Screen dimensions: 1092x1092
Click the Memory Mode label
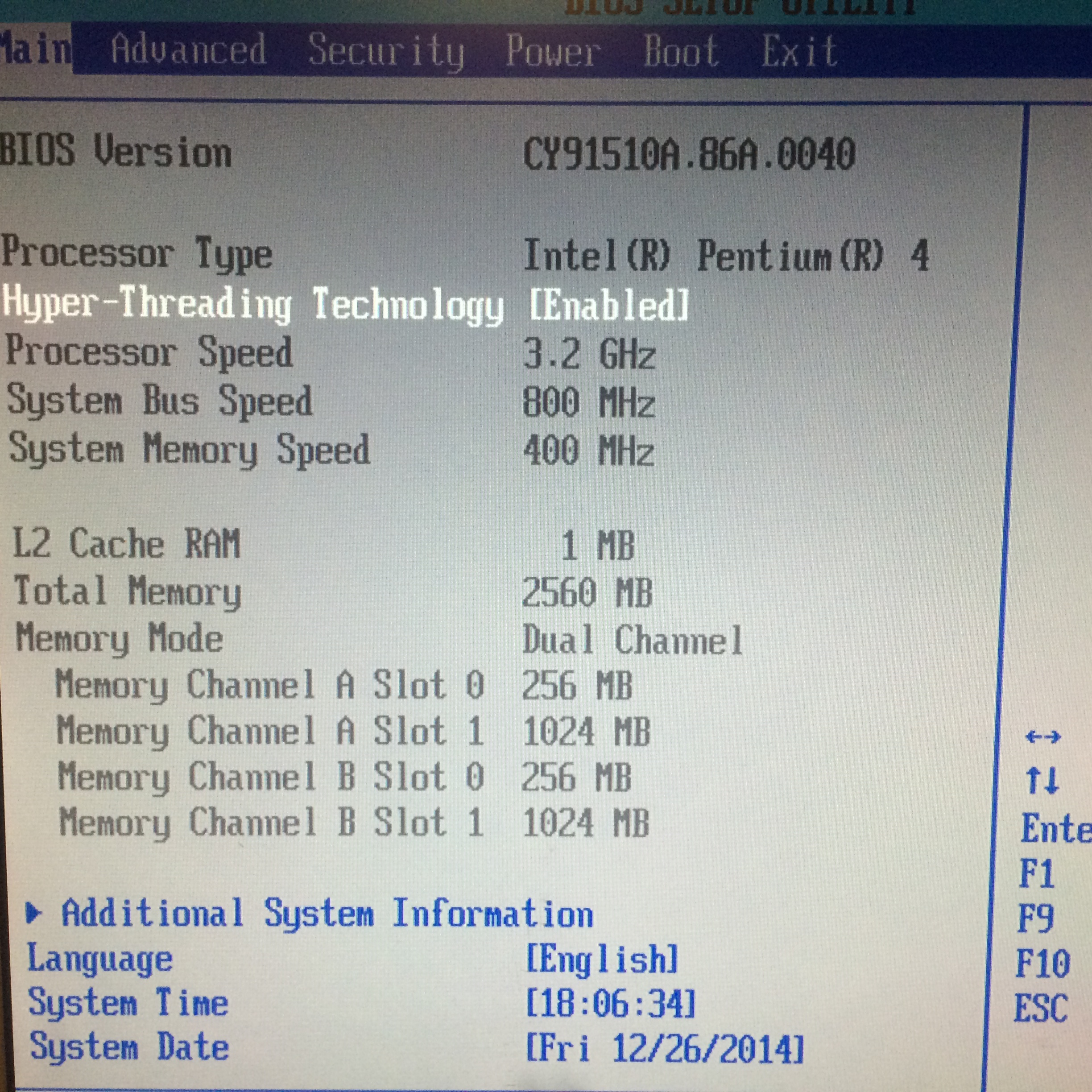119,639
